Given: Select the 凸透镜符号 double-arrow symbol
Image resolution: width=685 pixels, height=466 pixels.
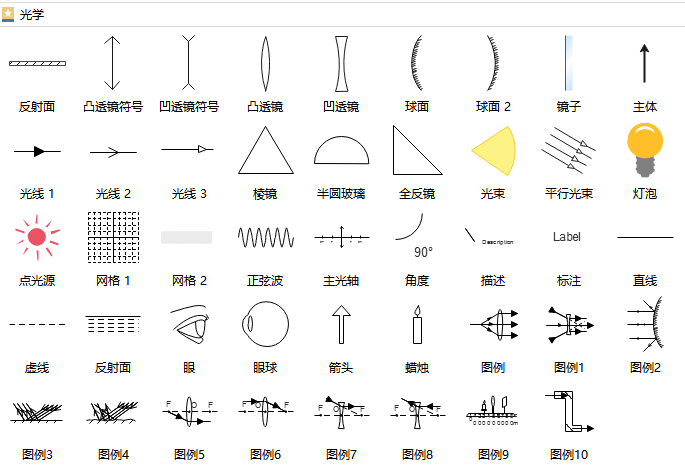Looking at the screenshot, I should [x=112, y=63].
